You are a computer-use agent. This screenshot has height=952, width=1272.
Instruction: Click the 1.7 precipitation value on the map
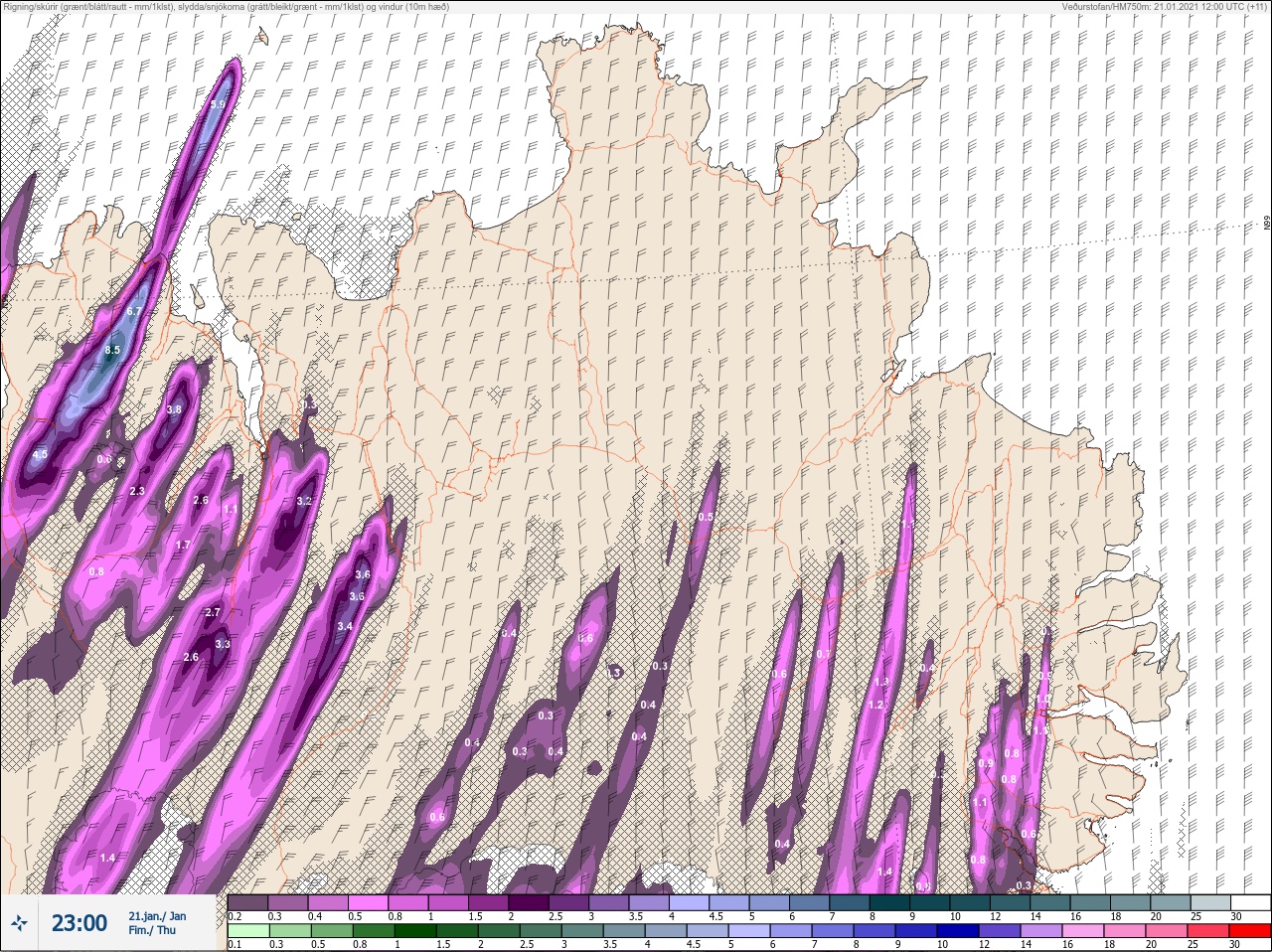click(x=183, y=545)
